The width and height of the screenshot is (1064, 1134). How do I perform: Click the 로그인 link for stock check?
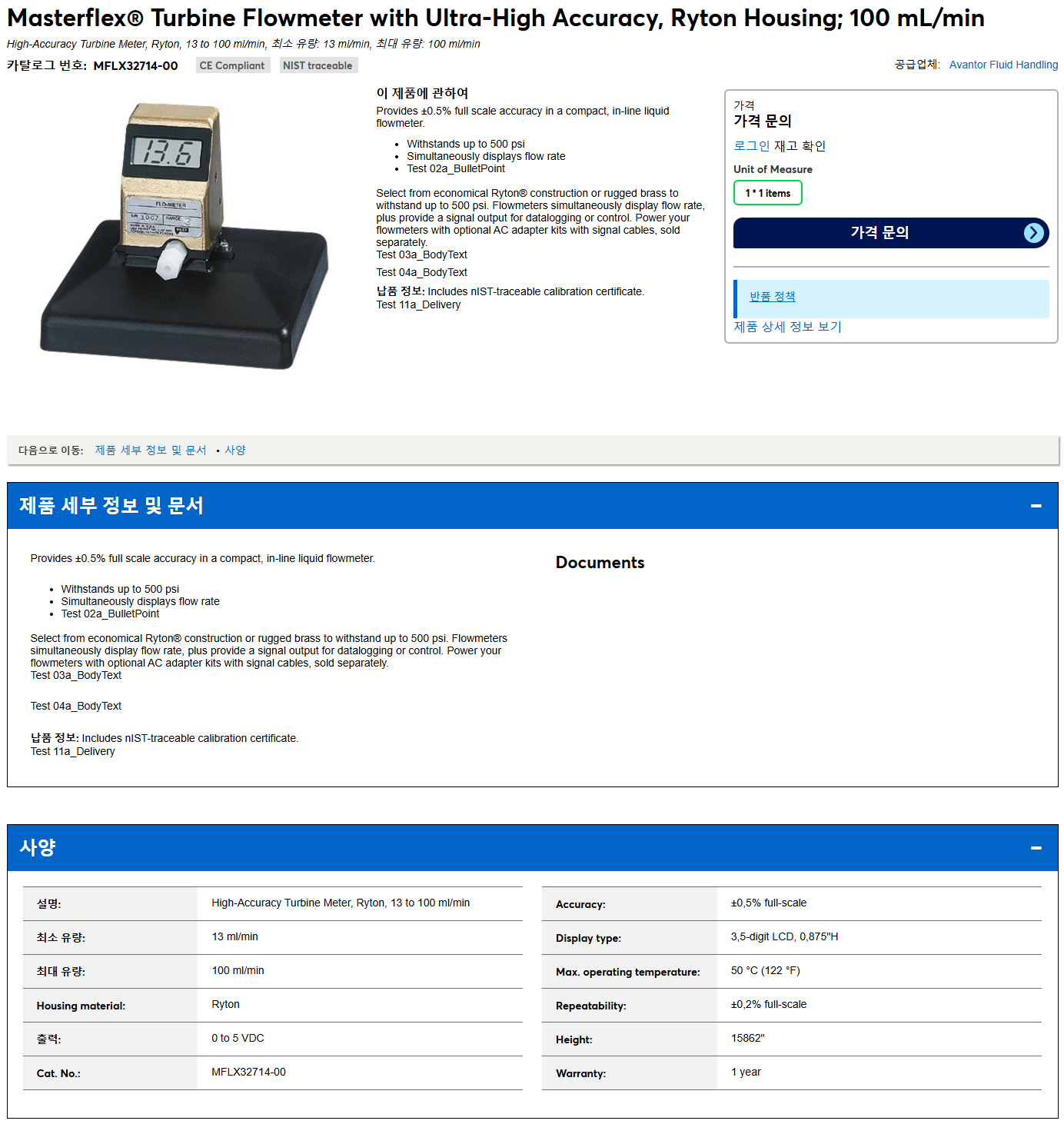751,145
